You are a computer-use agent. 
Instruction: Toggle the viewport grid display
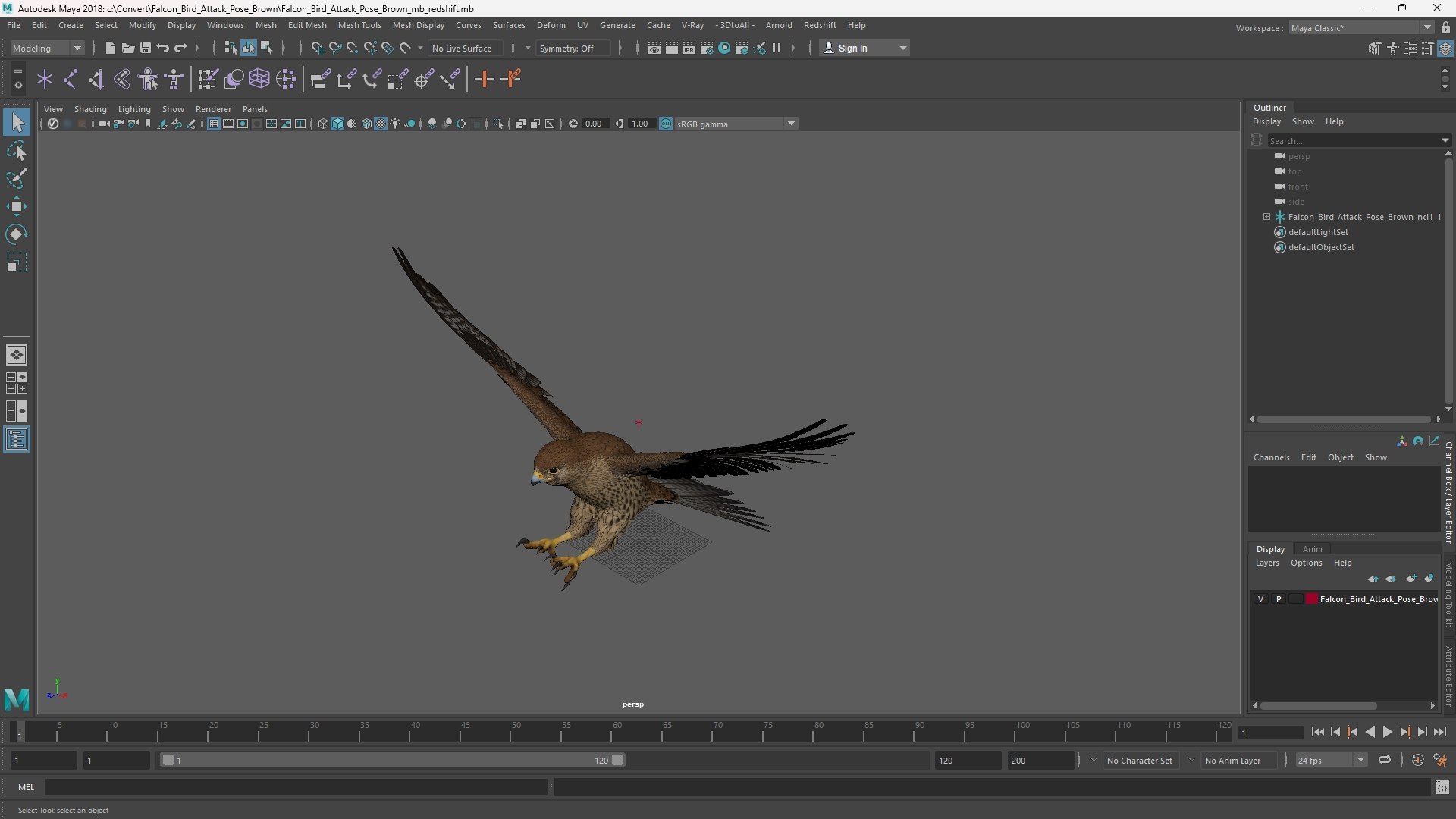coord(214,124)
